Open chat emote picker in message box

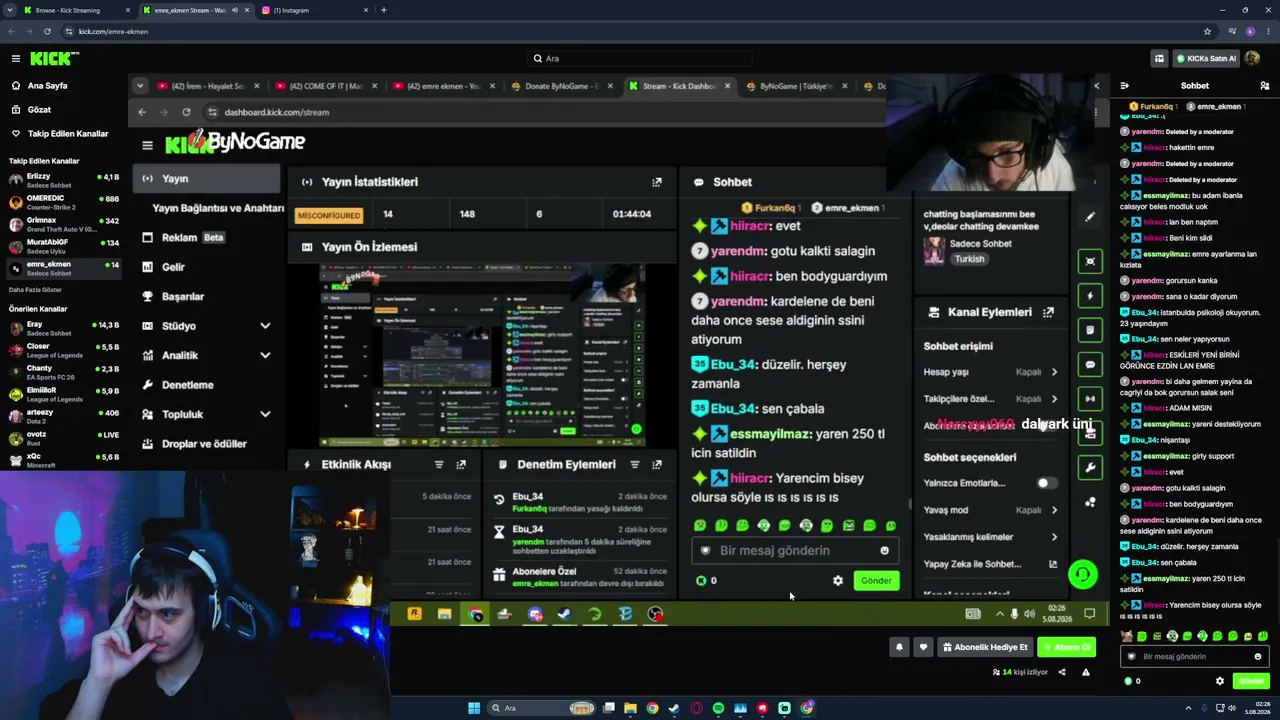[1258, 657]
